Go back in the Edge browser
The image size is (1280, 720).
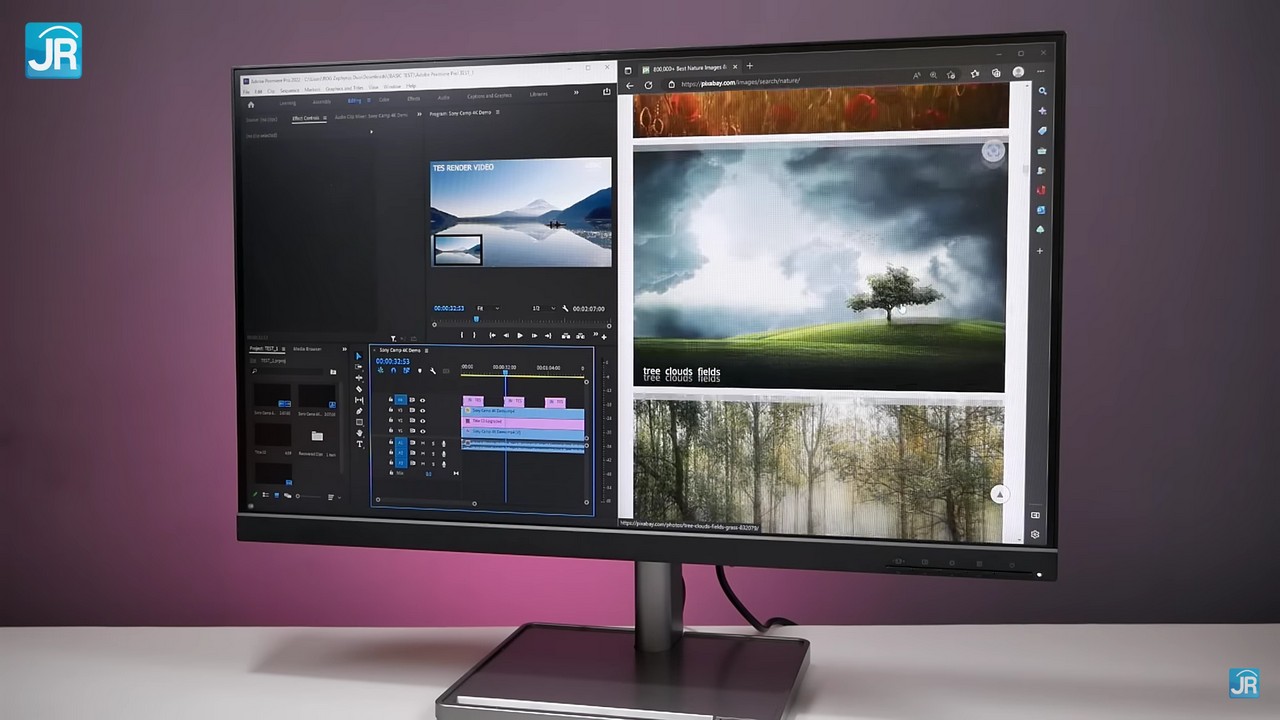tap(630, 85)
